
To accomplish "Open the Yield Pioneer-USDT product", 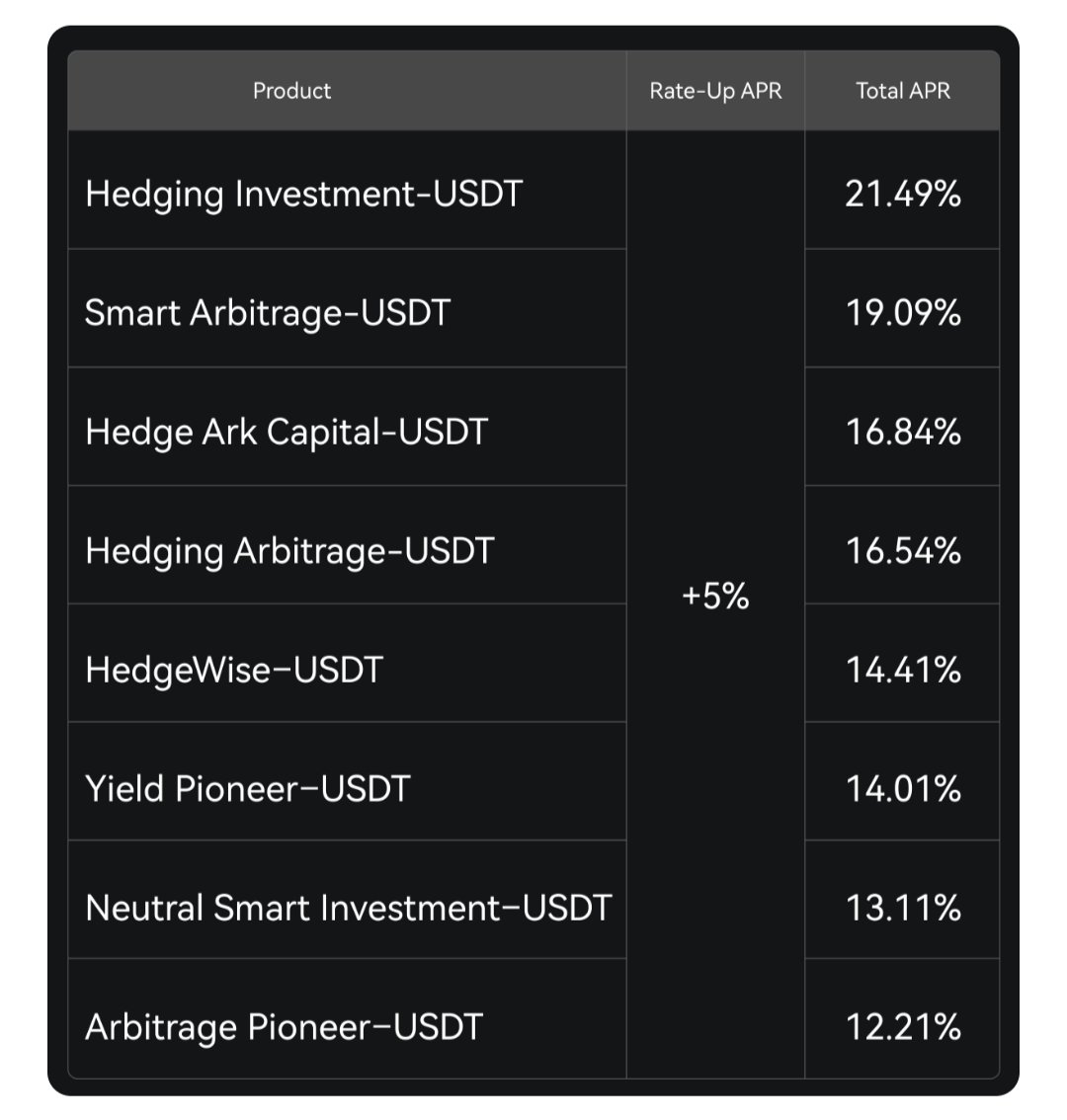I will [x=247, y=788].
